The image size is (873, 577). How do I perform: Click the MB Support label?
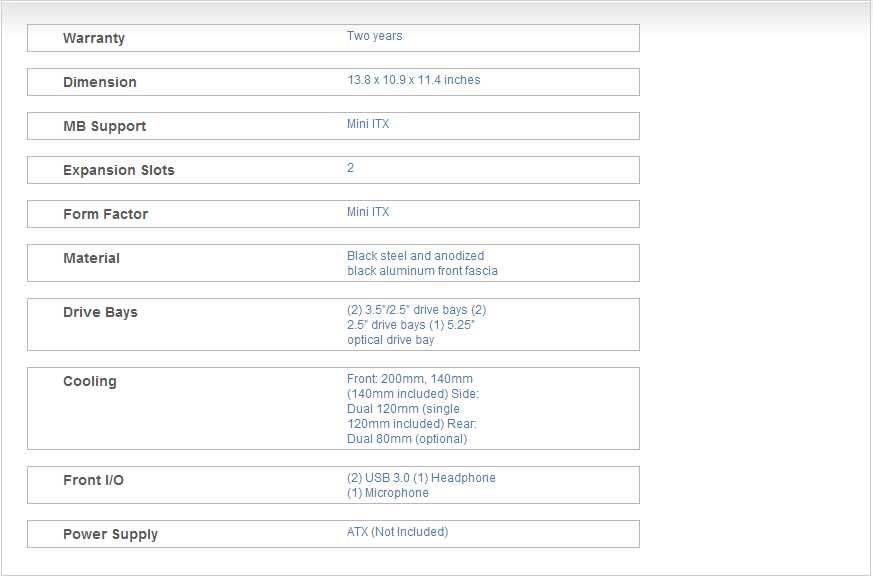click(104, 126)
